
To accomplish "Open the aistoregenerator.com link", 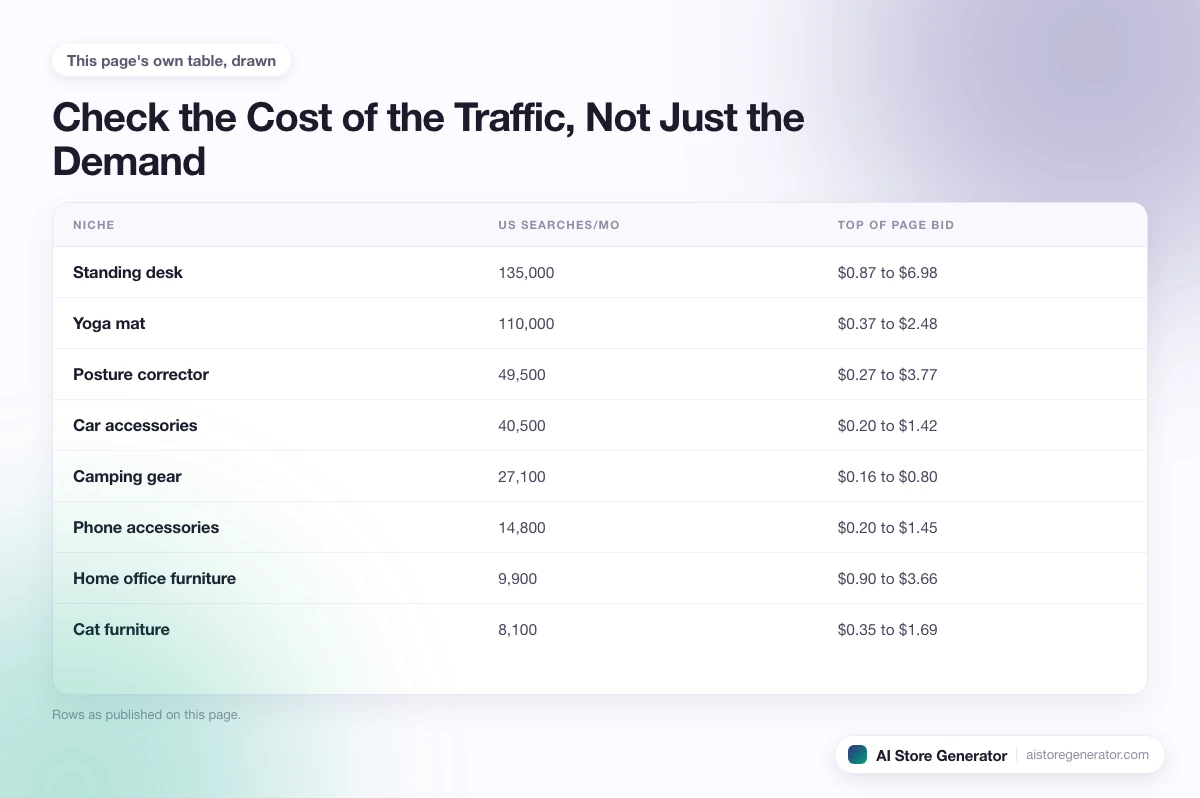I will click(x=1087, y=755).
